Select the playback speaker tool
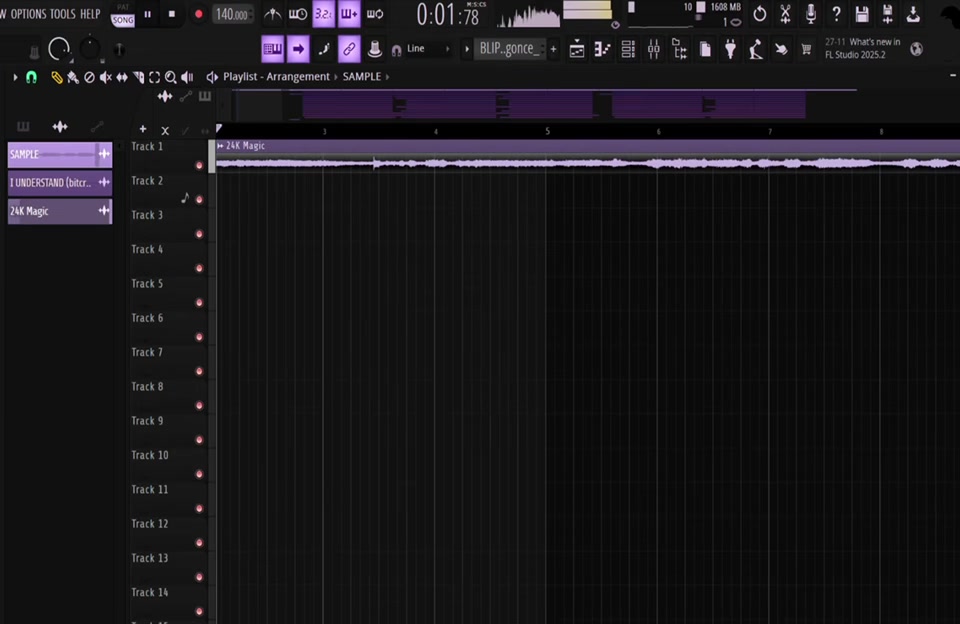 tap(187, 77)
